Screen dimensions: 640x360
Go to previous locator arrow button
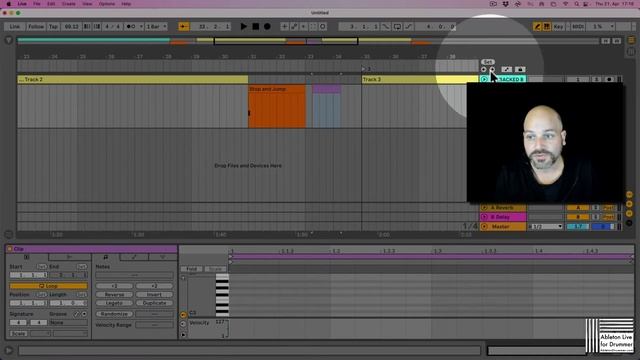click(484, 69)
